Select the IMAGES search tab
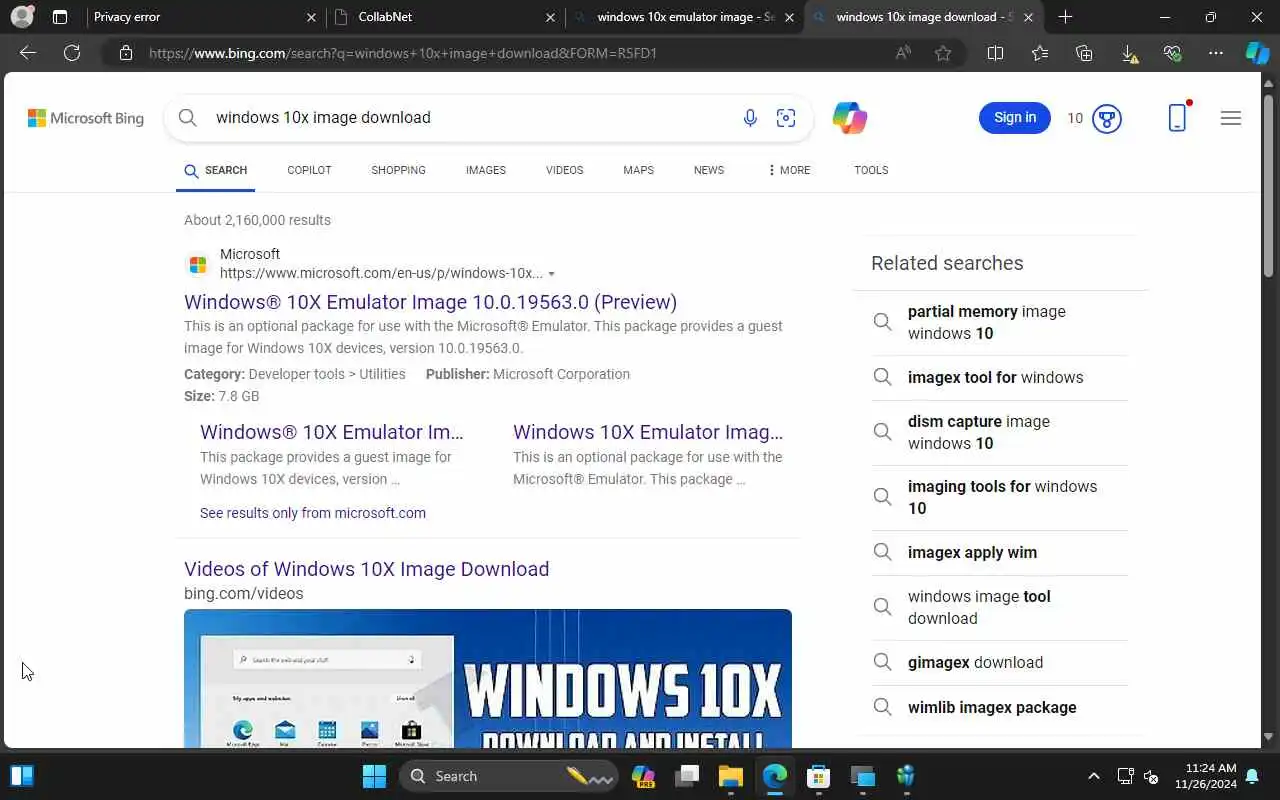 [x=486, y=170]
